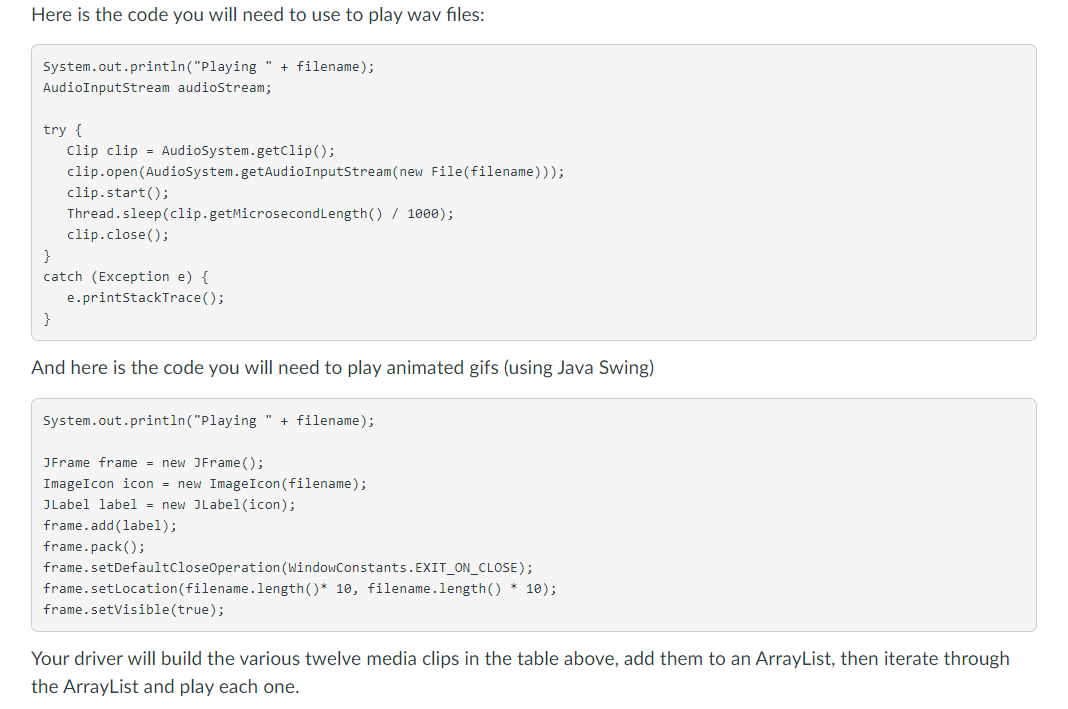The height and width of the screenshot is (709, 1068).
Task: Click the Clip clip = AudioSystem.getClip() line
Action: 201,151
